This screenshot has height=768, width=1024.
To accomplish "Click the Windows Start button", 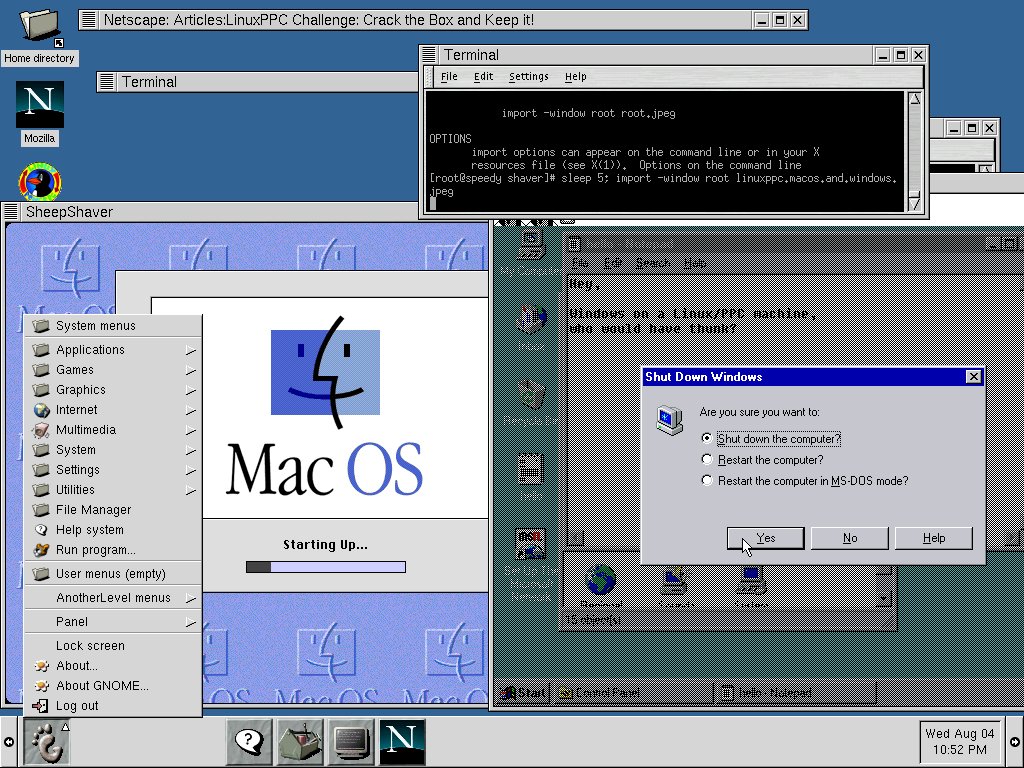I will coord(522,693).
